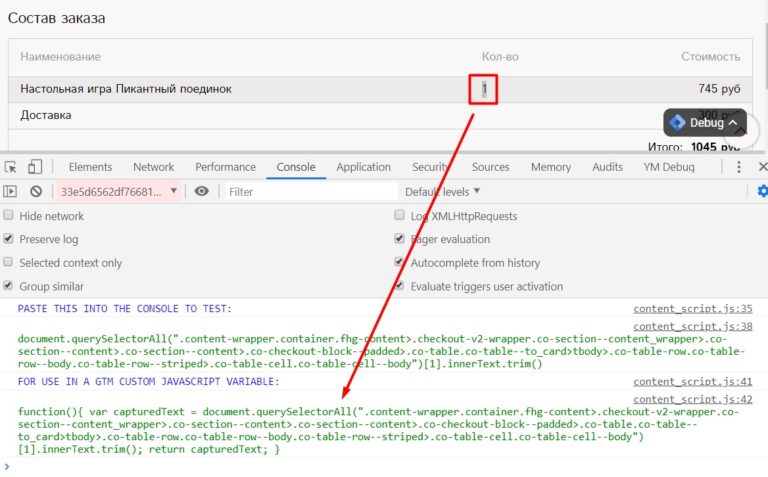
Task: Open console settings gear icon
Action: coord(762,191)
